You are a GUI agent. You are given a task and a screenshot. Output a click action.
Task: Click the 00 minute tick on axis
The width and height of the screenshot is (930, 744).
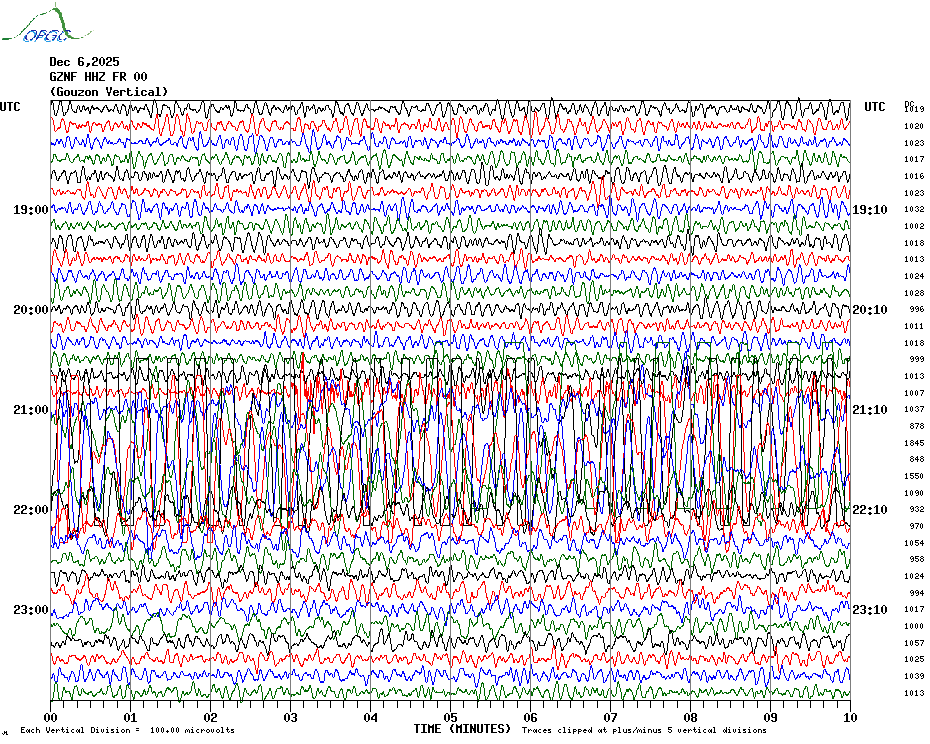coord(51,717)
